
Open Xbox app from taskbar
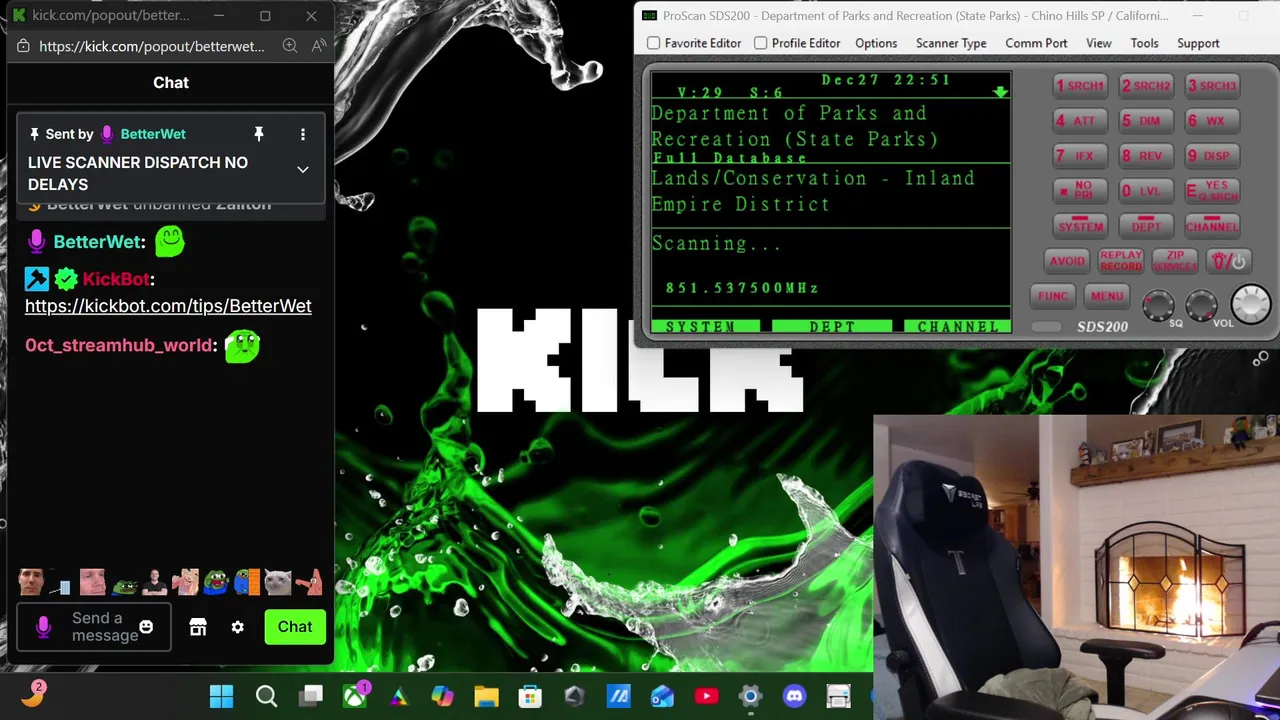point(355,696)
